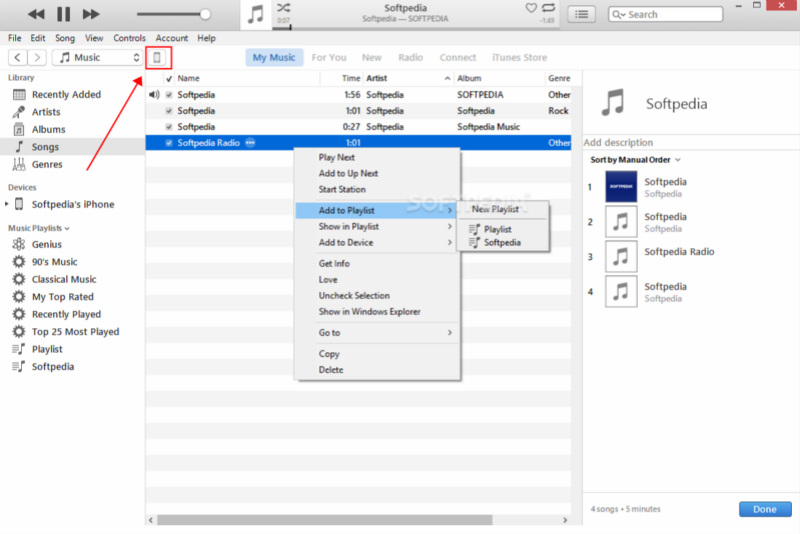Add song to Softpedia playlist in submenu
This screenshot has width=800, height=534.
click(x=503, y=242)
